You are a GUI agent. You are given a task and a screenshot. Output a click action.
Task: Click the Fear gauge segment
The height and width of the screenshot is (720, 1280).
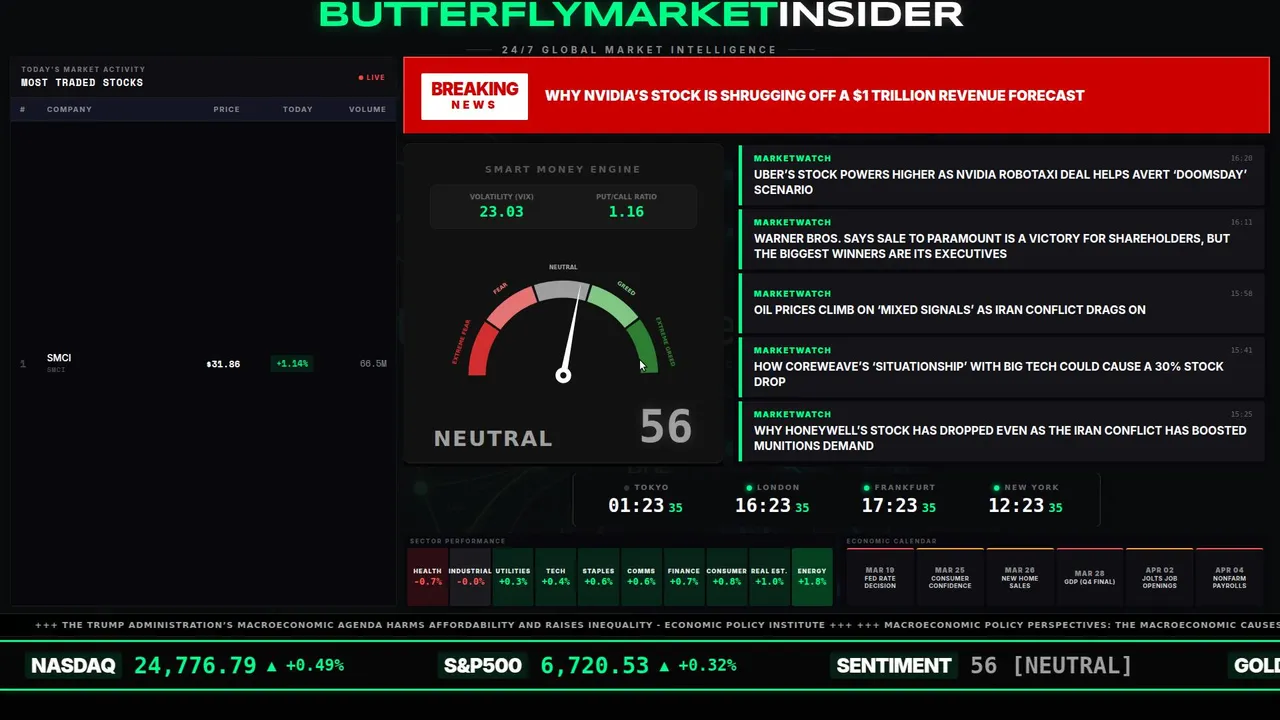point(511,306)
